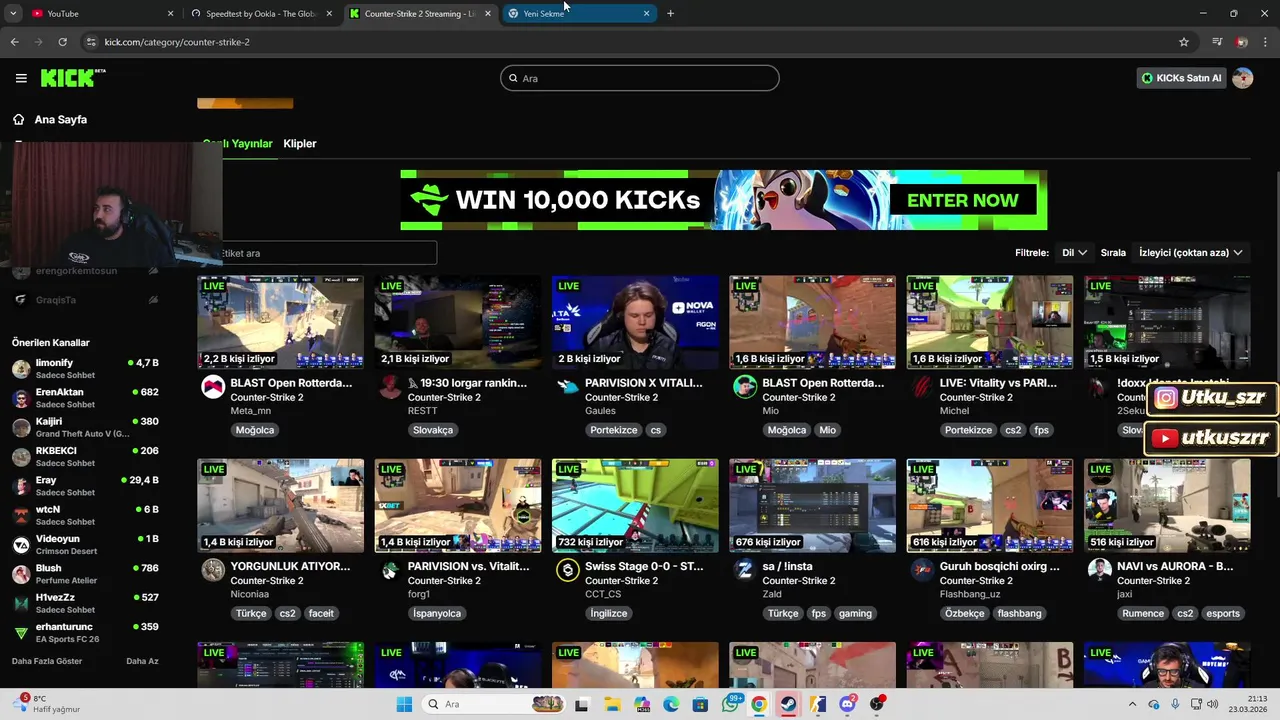Image resolution: width=1280 pixels, height=720 pixels.
Task: Select the Canlı Yayınlar tab
Action: [238, 143]
